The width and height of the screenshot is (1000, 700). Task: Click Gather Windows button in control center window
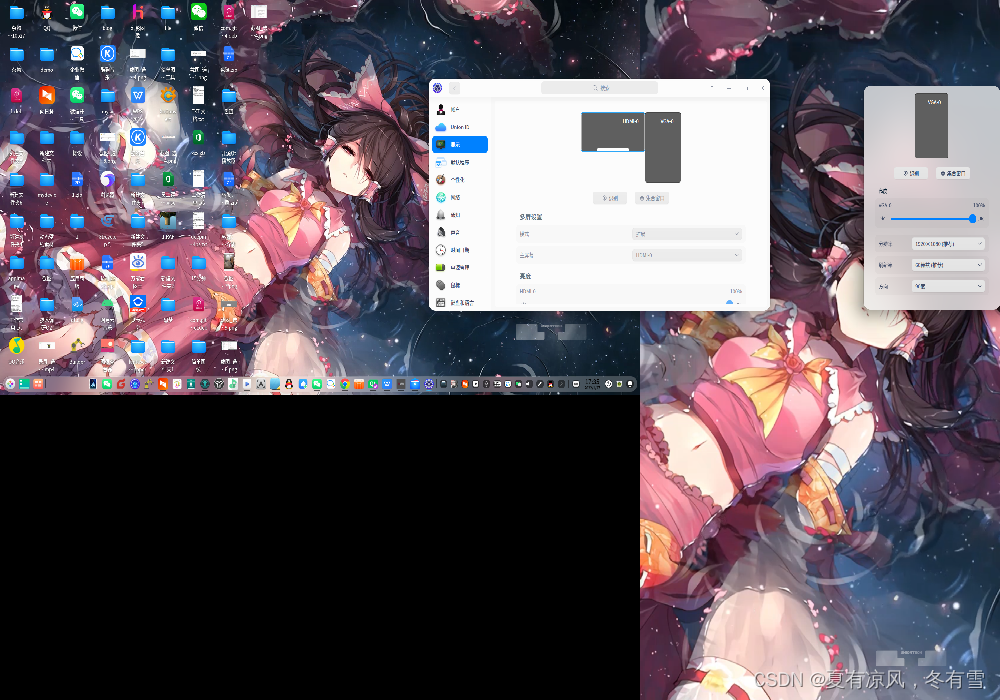pos(652,198)
